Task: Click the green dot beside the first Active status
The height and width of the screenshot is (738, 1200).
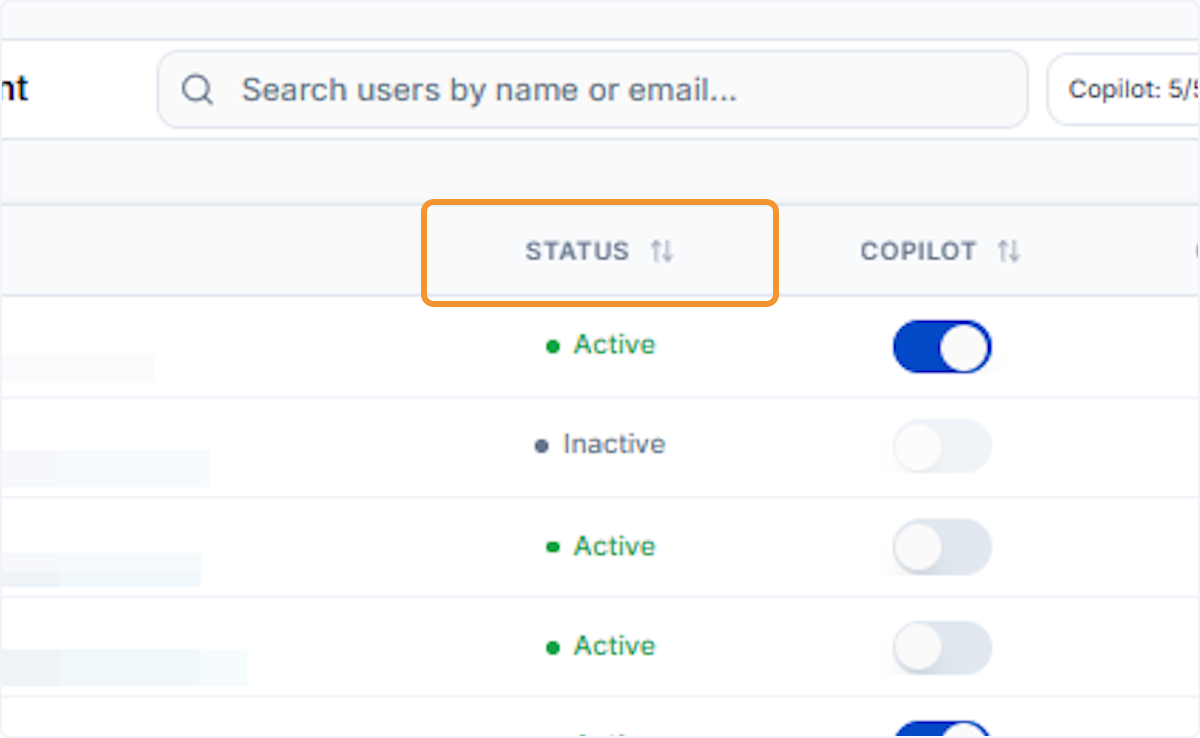Action: (x=552, y=347)
